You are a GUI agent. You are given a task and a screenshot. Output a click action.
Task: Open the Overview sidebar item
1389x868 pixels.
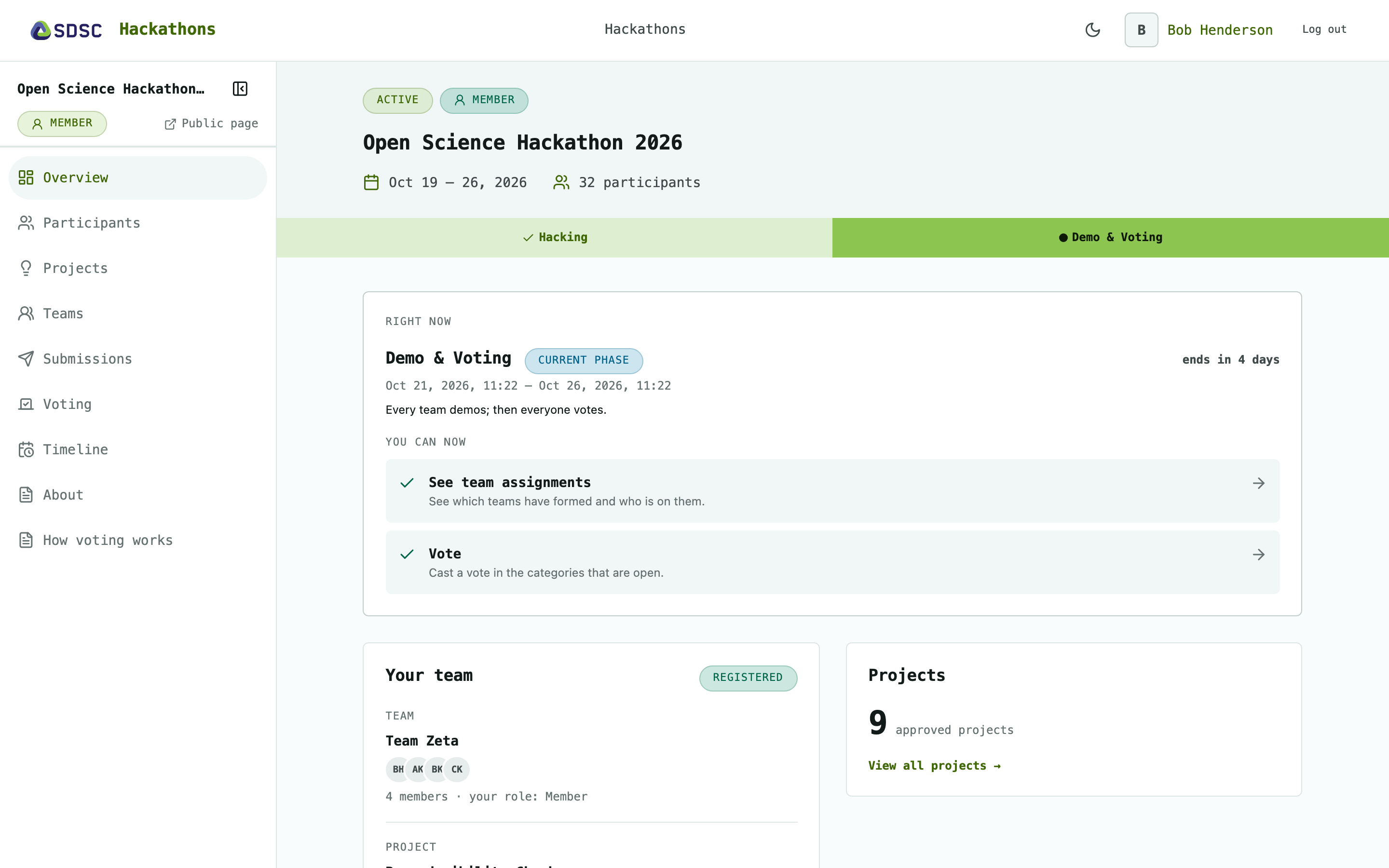click(x=138, y=178)
